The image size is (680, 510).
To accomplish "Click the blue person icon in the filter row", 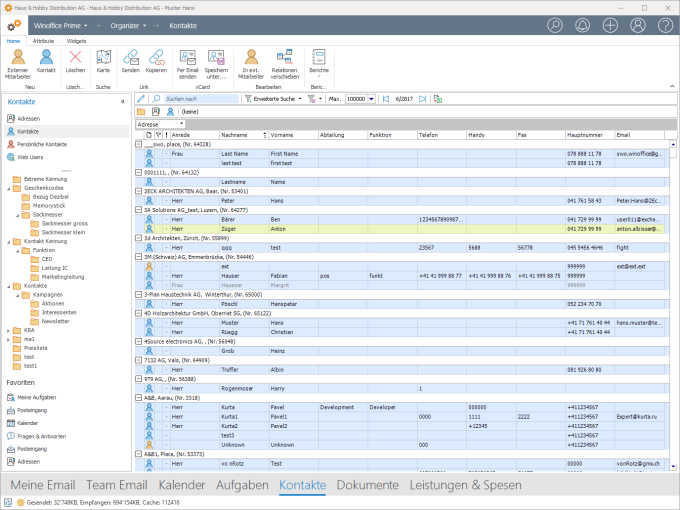I will click(x=170, y=112).
